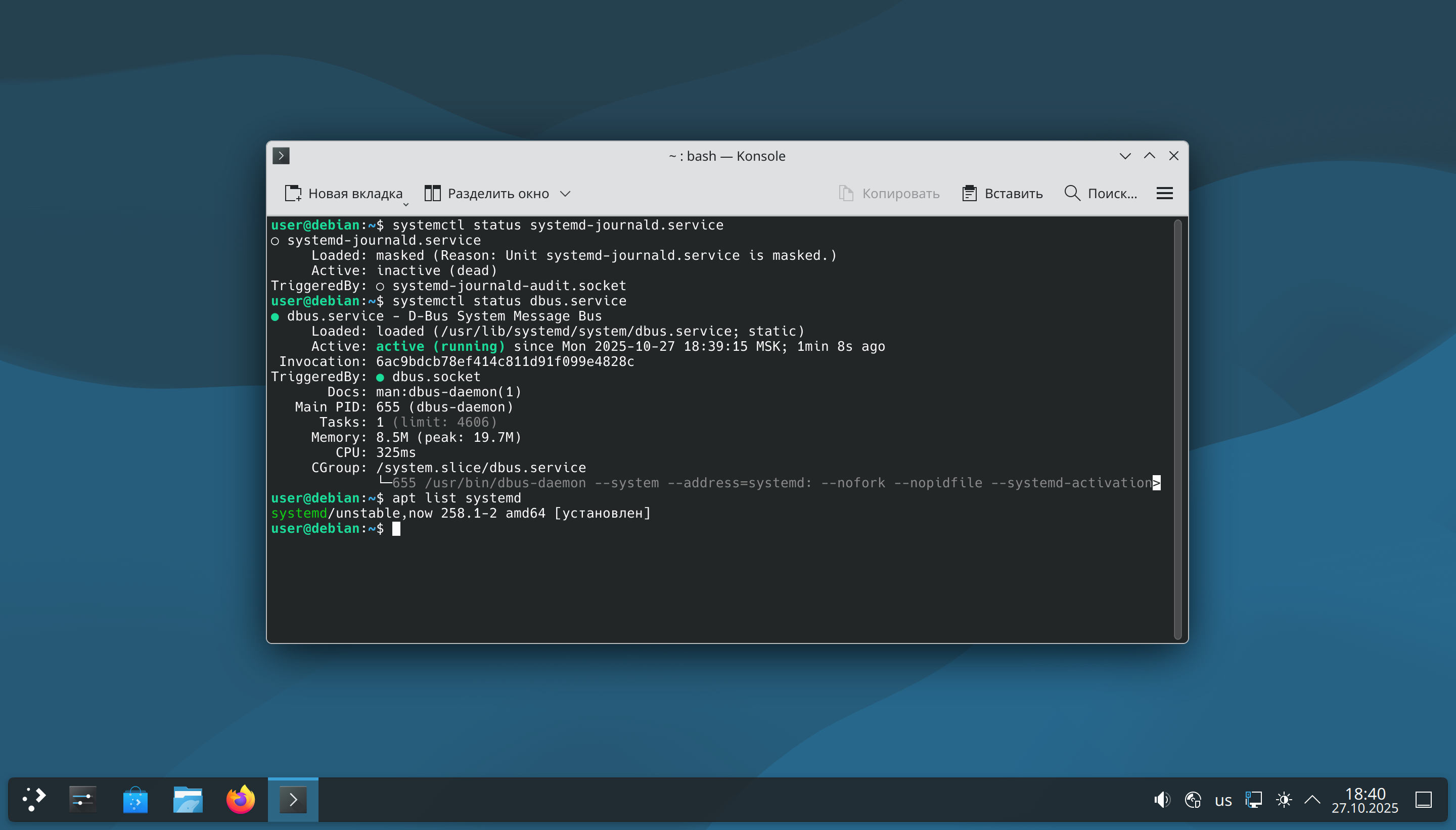Select the Konsole task in the taskbar
The height and width of the screenshot is (830, 1456).
point(293,799)
